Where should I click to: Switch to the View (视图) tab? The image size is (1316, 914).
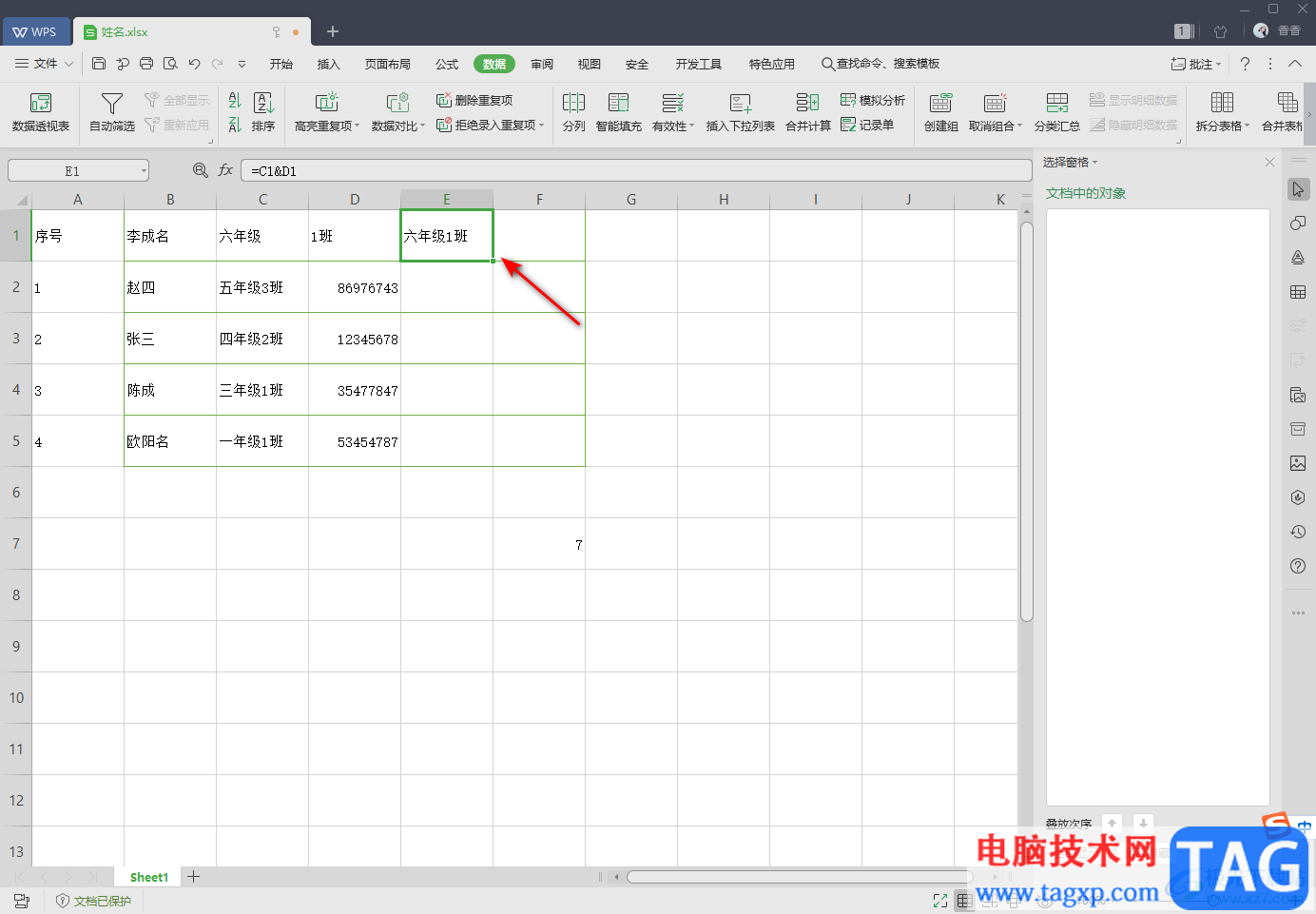click(590, 64)
